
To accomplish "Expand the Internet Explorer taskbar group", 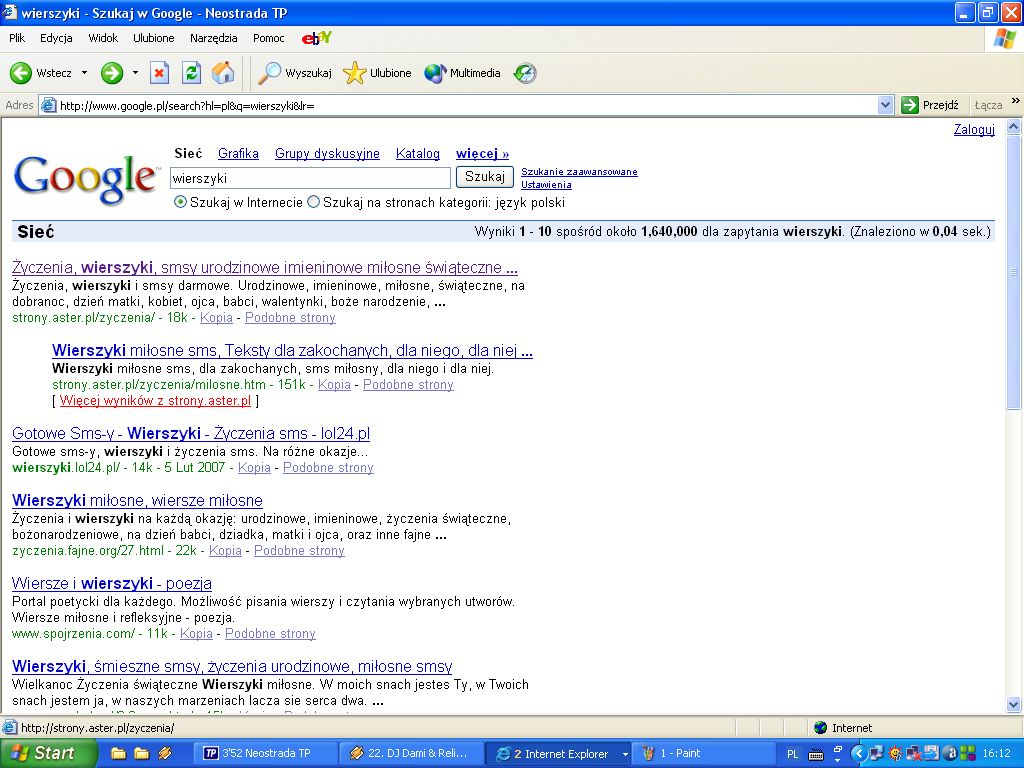I will pyautogui.click(x=625, y=754).
